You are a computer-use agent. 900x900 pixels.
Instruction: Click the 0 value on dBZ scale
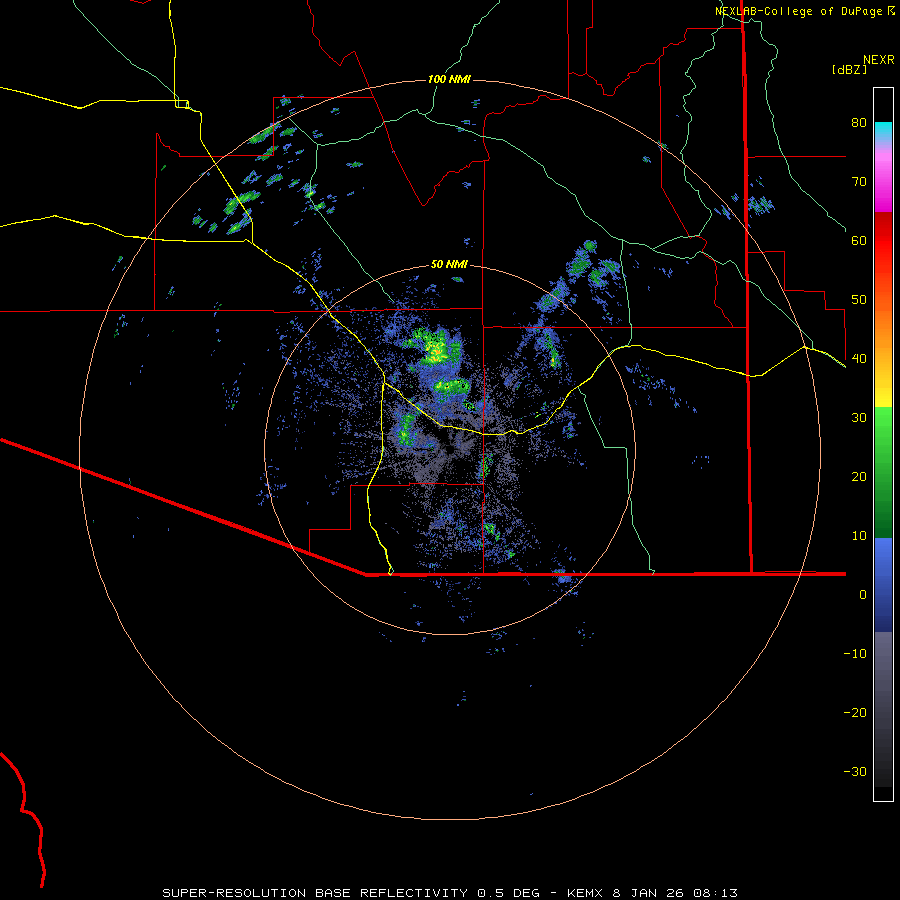point(863,595)
